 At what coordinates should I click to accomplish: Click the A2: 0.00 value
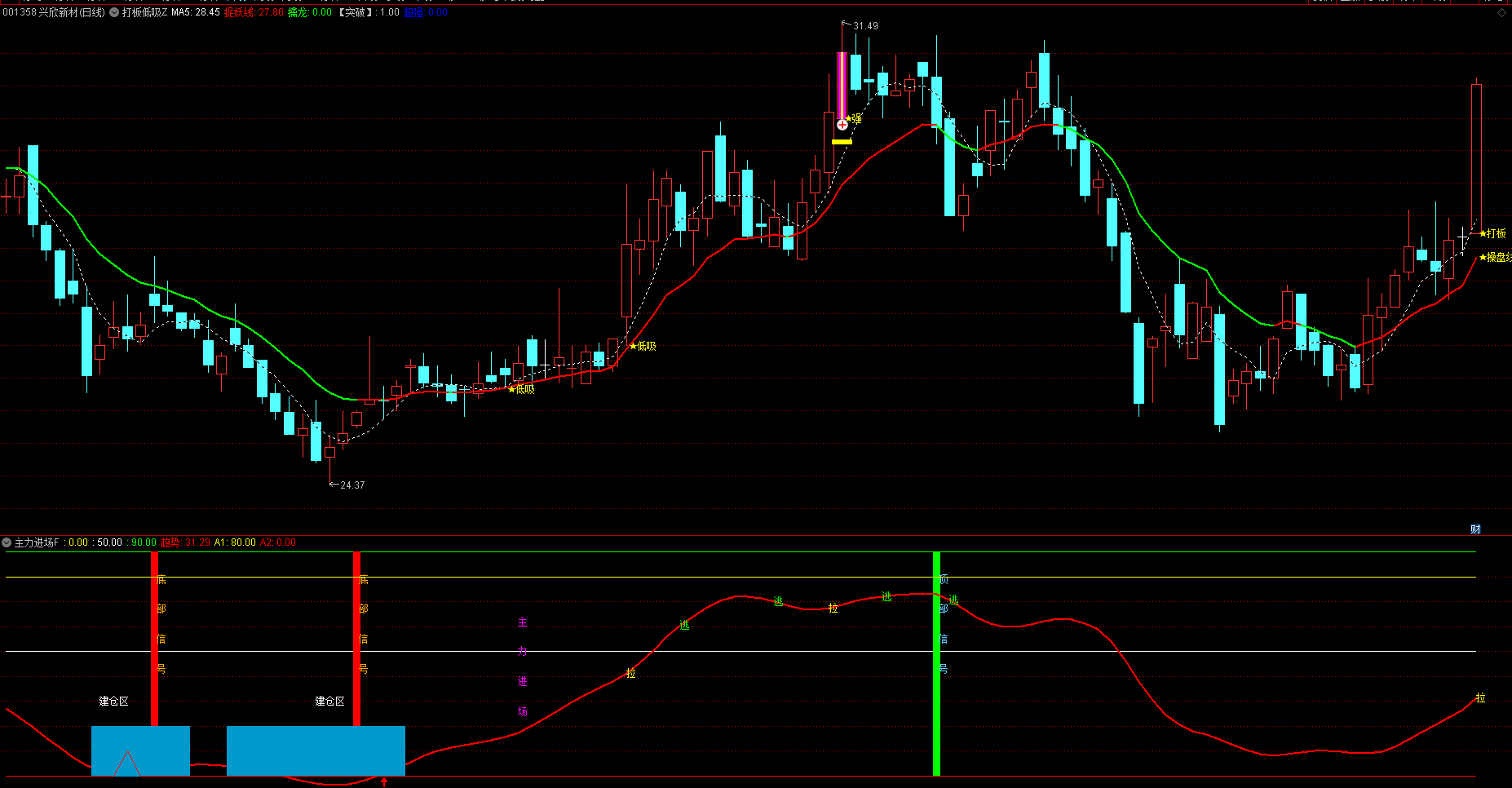click(278, 542)
